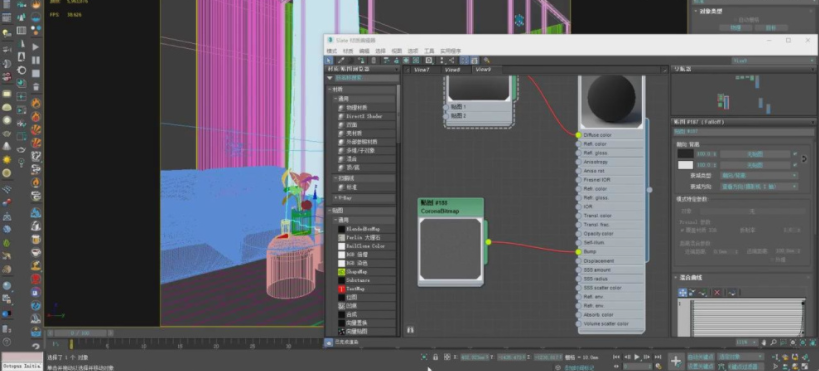
Task: Click the Volume scatter color slot label
Action: (606, 323)
